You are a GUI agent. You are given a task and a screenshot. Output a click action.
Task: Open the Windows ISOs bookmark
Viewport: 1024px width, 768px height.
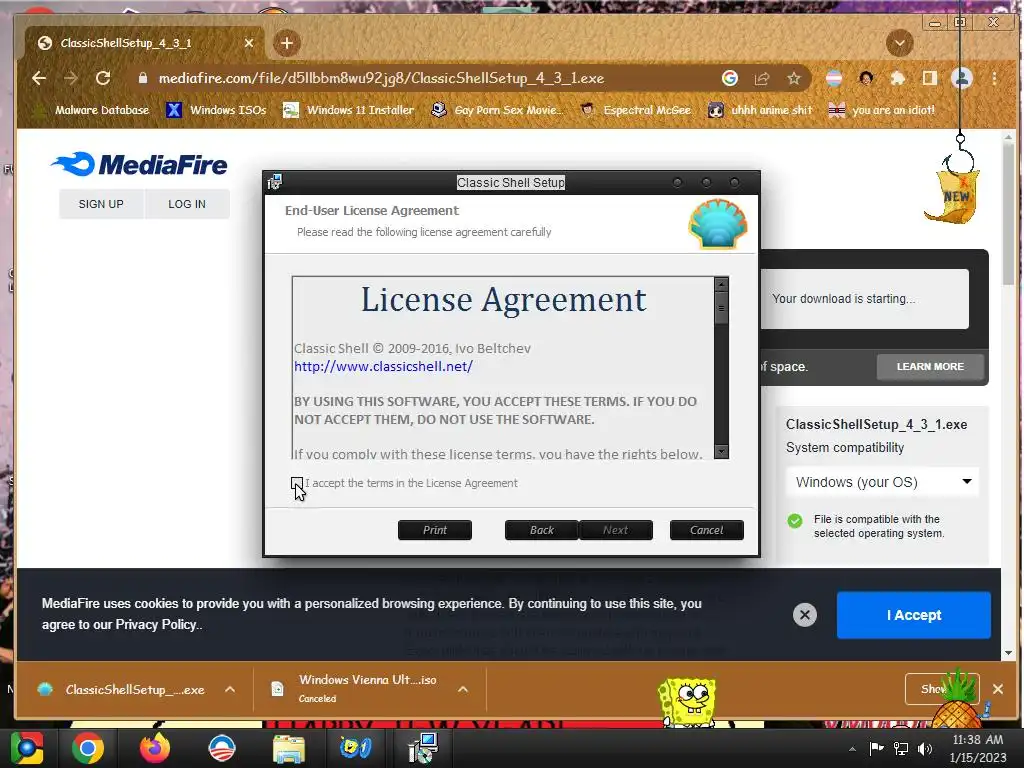point(217,110)
